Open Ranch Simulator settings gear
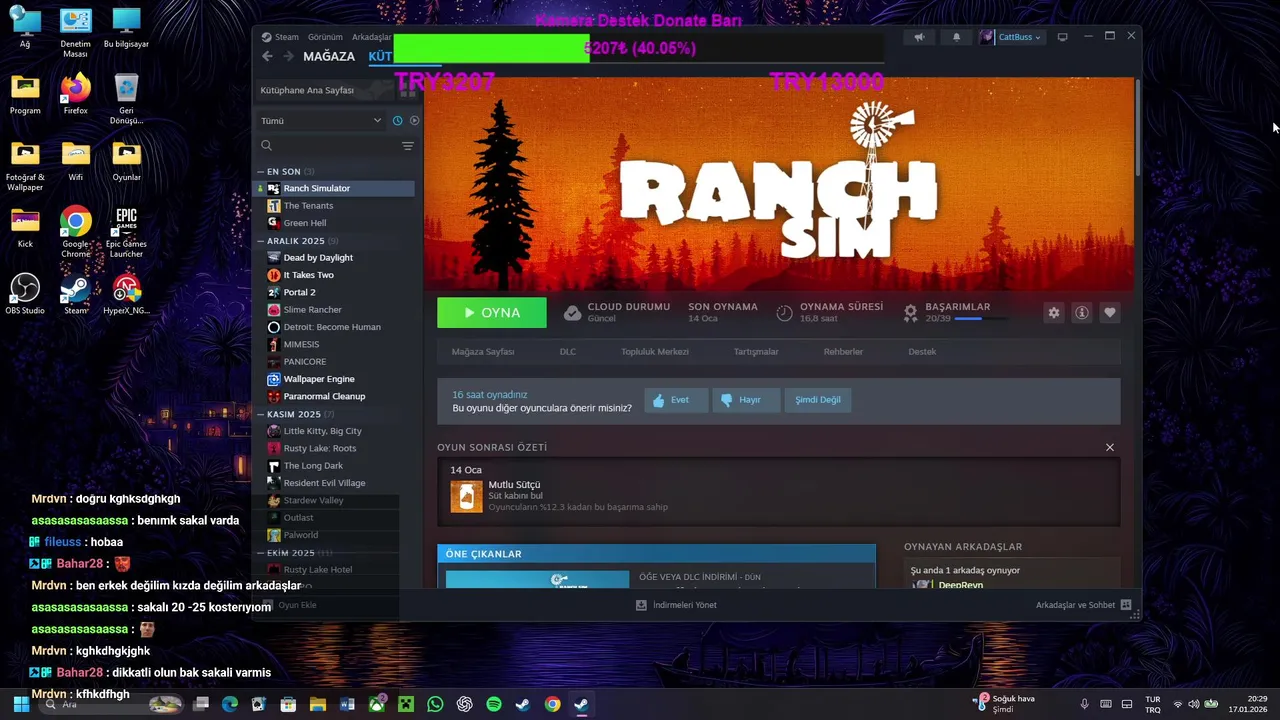This screenshot has height=720, width=1280. (1053, 313)
